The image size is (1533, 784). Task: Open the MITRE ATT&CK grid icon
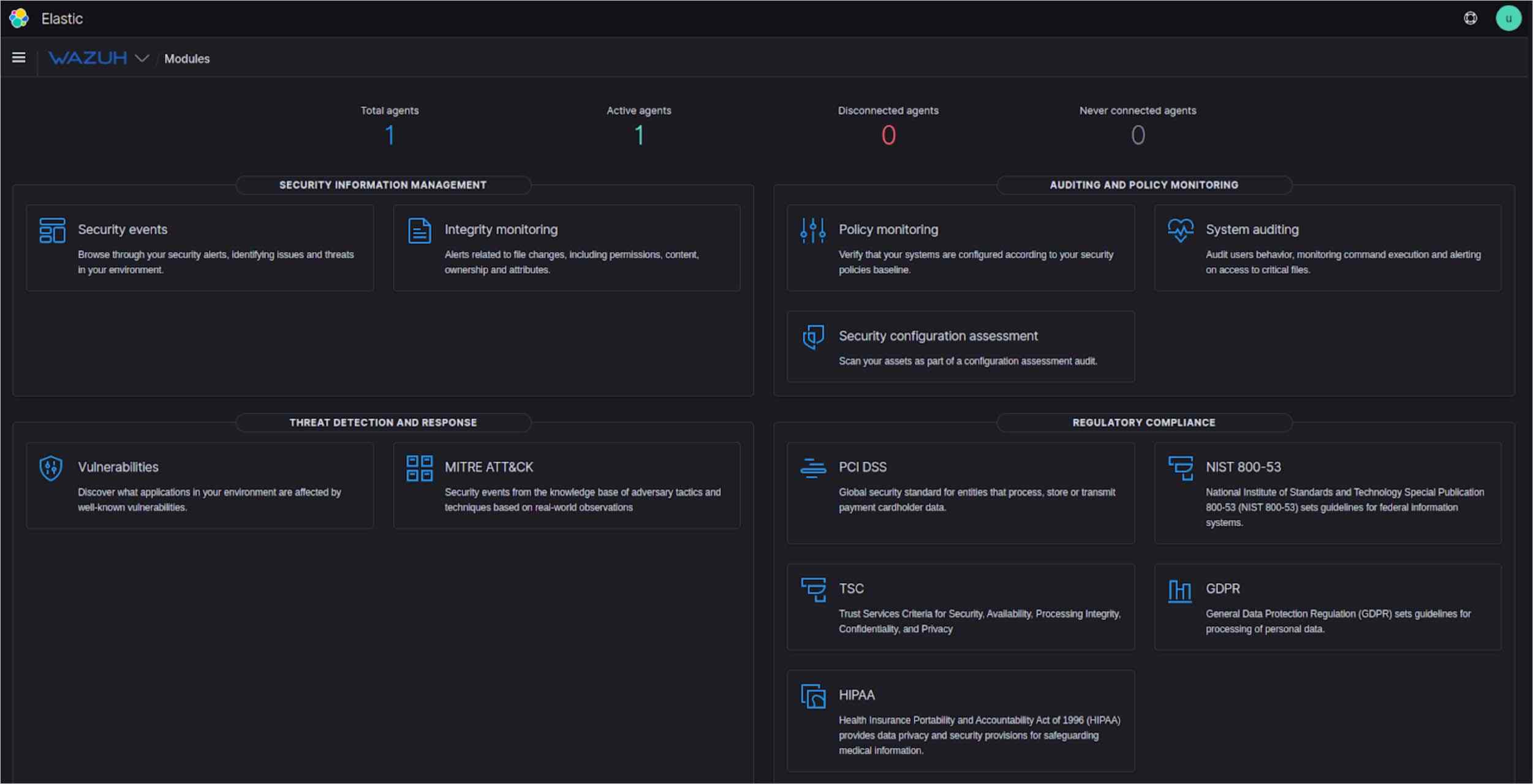click(419, 467)
